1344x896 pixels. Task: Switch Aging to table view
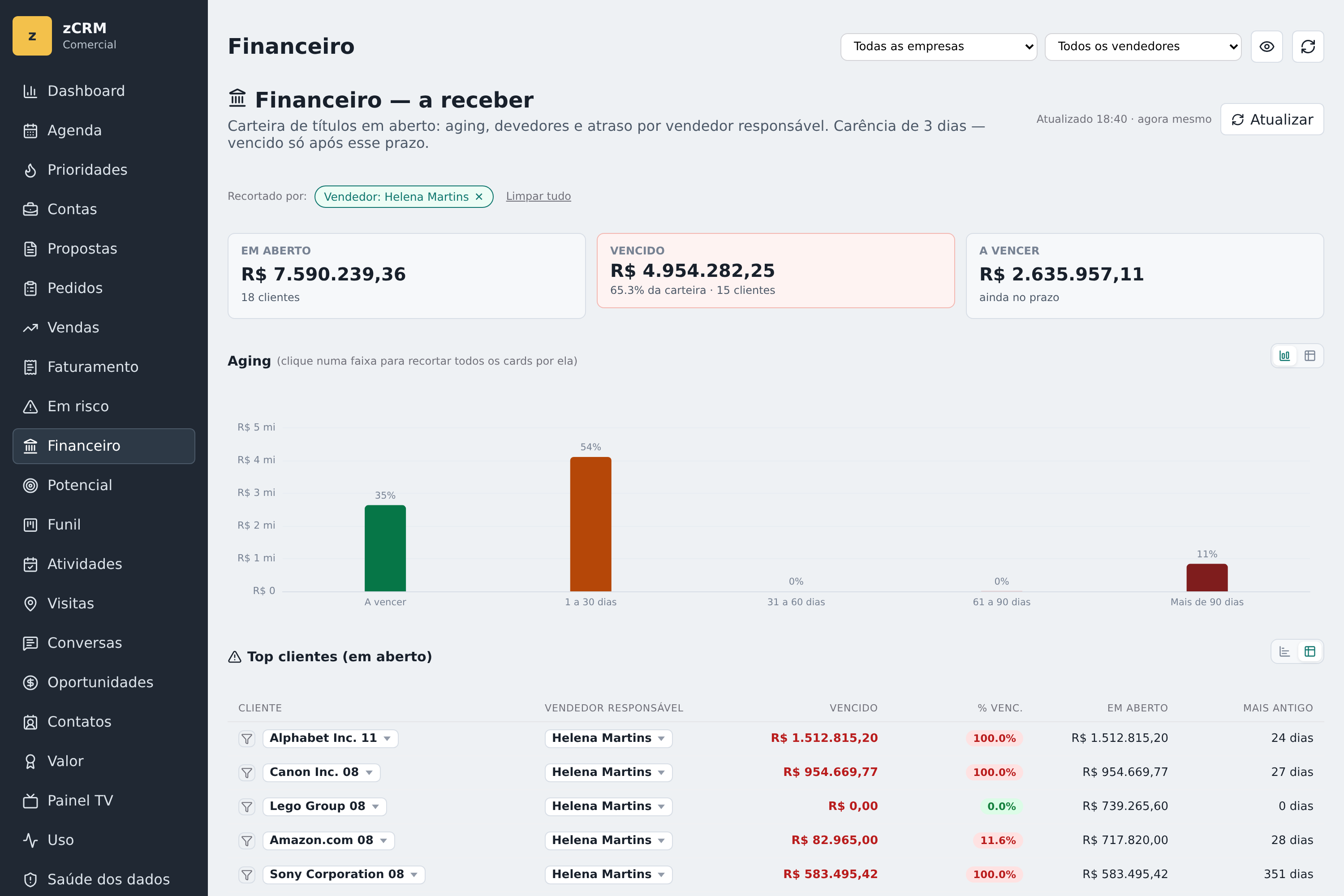click(1310, 355)
